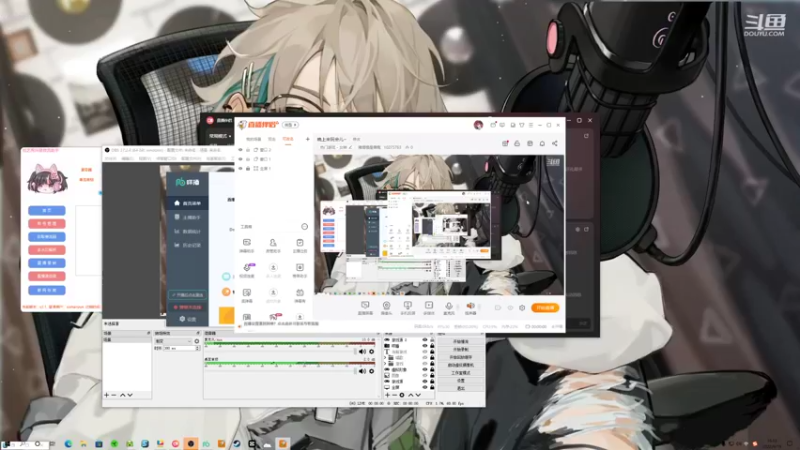
Task: Hide the first source in the OBS sources list
Action: click(424, 340)
